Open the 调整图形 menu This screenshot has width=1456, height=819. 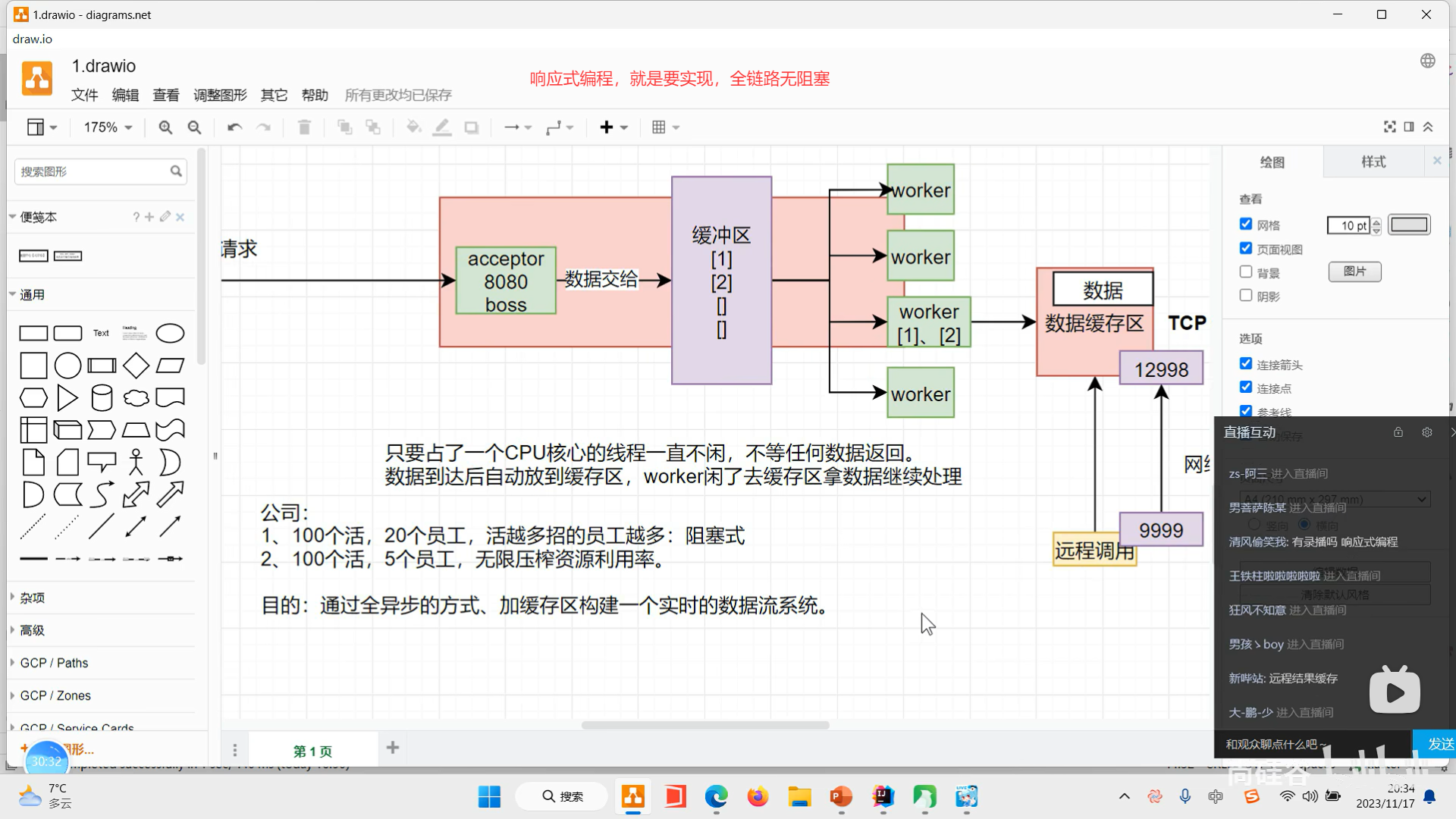220,95
